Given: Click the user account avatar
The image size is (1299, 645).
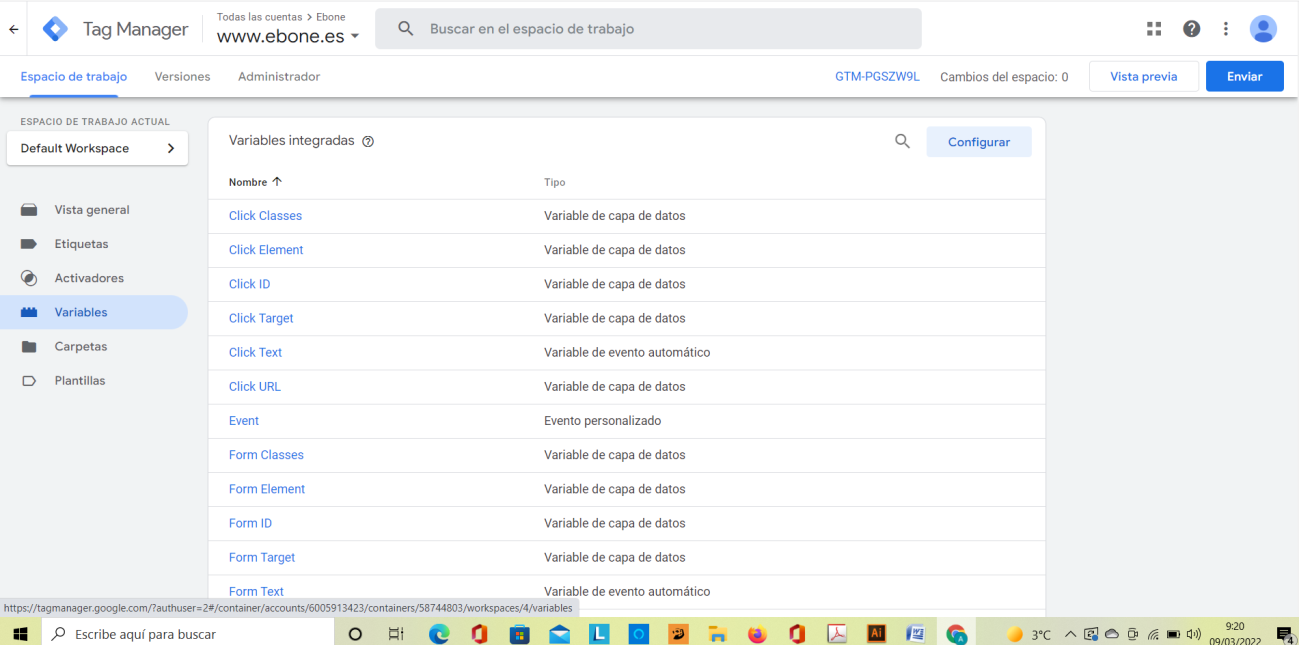Looking at the screenshot, I should pos(1263,29).
